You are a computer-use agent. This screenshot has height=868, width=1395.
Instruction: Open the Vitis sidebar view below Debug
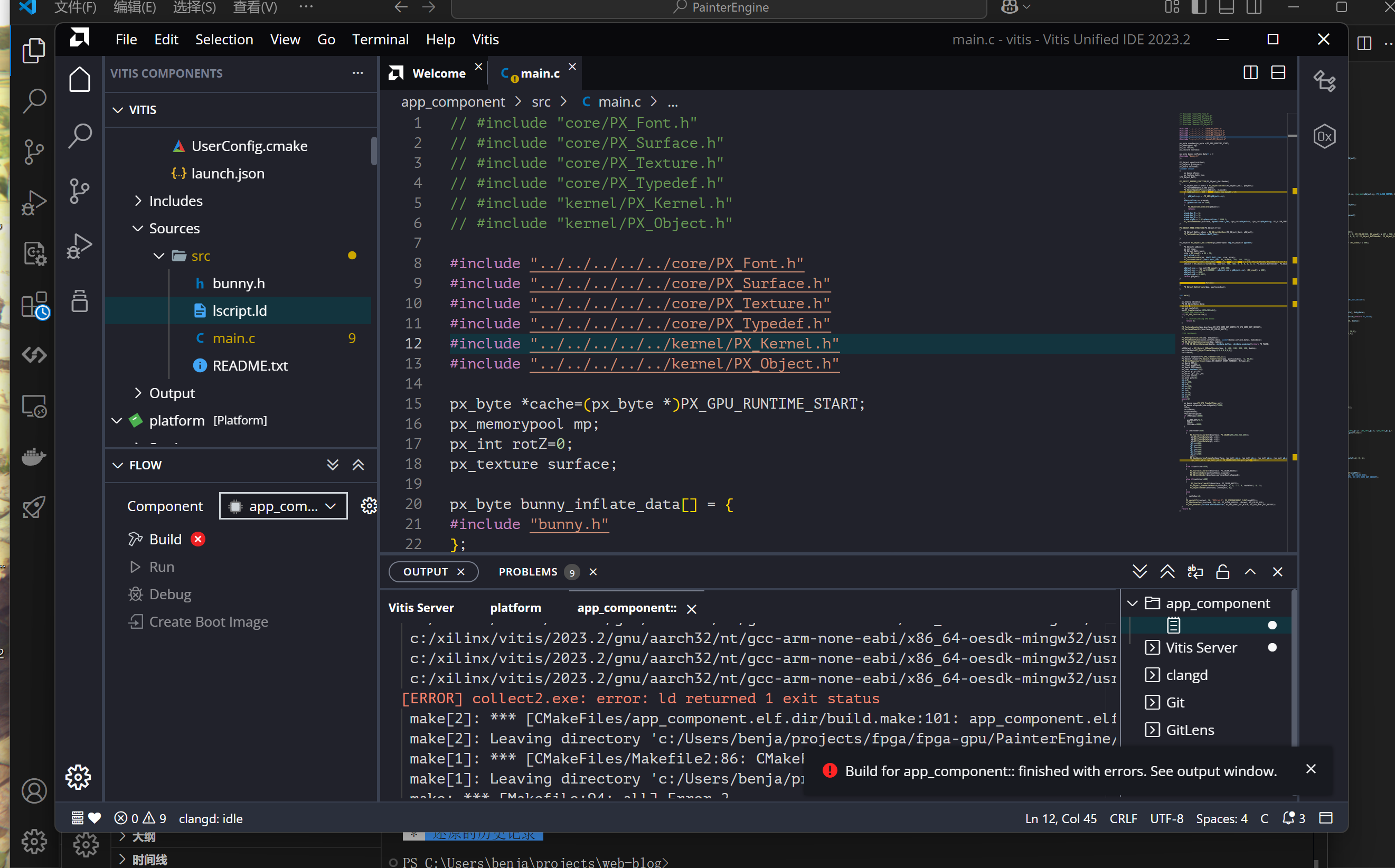click(x=80, y=301)
